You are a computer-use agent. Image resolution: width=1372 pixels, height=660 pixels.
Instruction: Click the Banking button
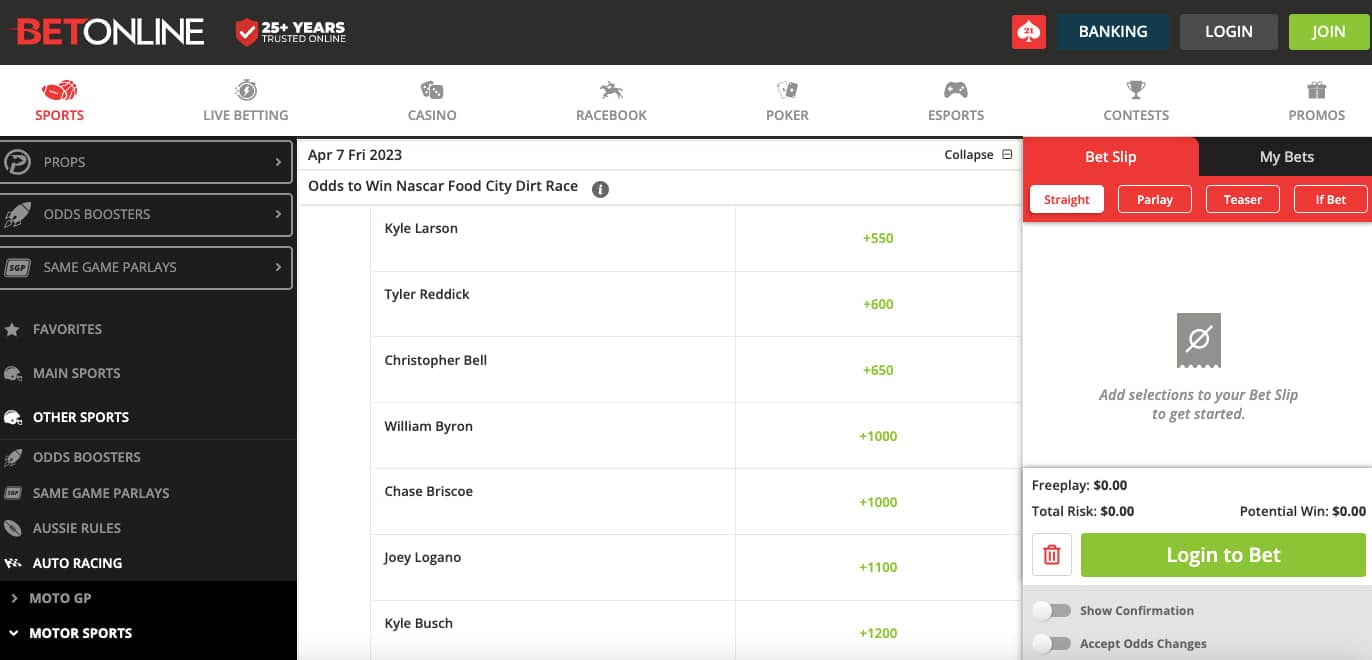point(1113,32)
